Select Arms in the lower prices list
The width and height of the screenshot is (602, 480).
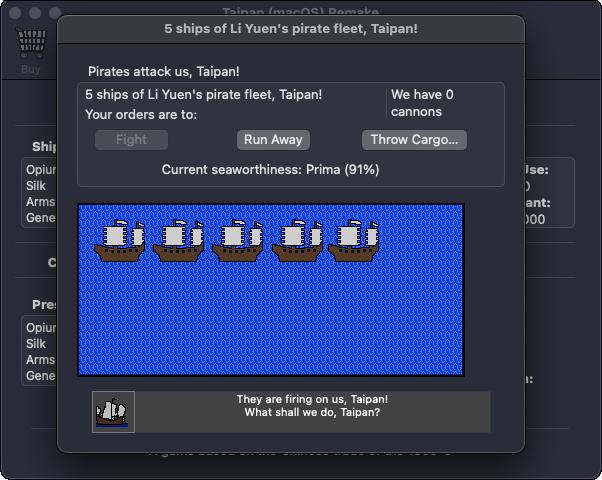pos(40,360)
